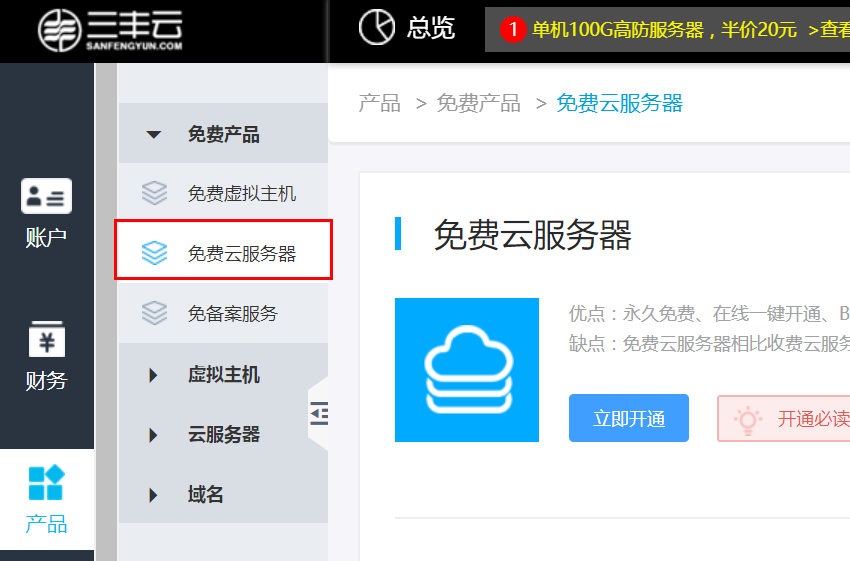
Task: Go to 产品 breadcrumb
Action: click(x=379, y=103)
